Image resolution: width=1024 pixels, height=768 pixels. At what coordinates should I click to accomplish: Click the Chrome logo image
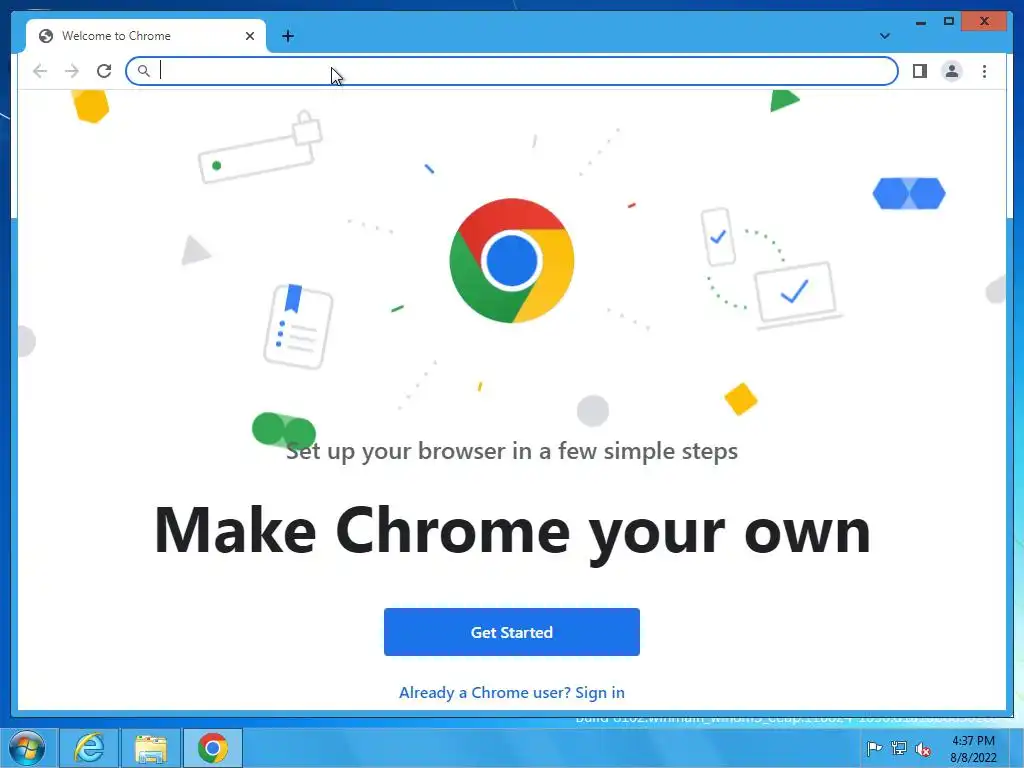511,261
